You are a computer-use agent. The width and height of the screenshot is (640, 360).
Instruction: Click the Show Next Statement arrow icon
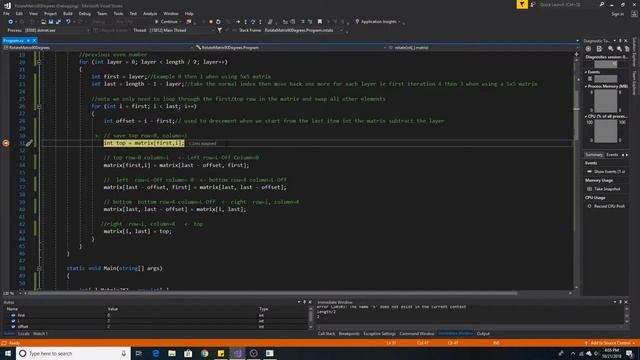(238, 22)
